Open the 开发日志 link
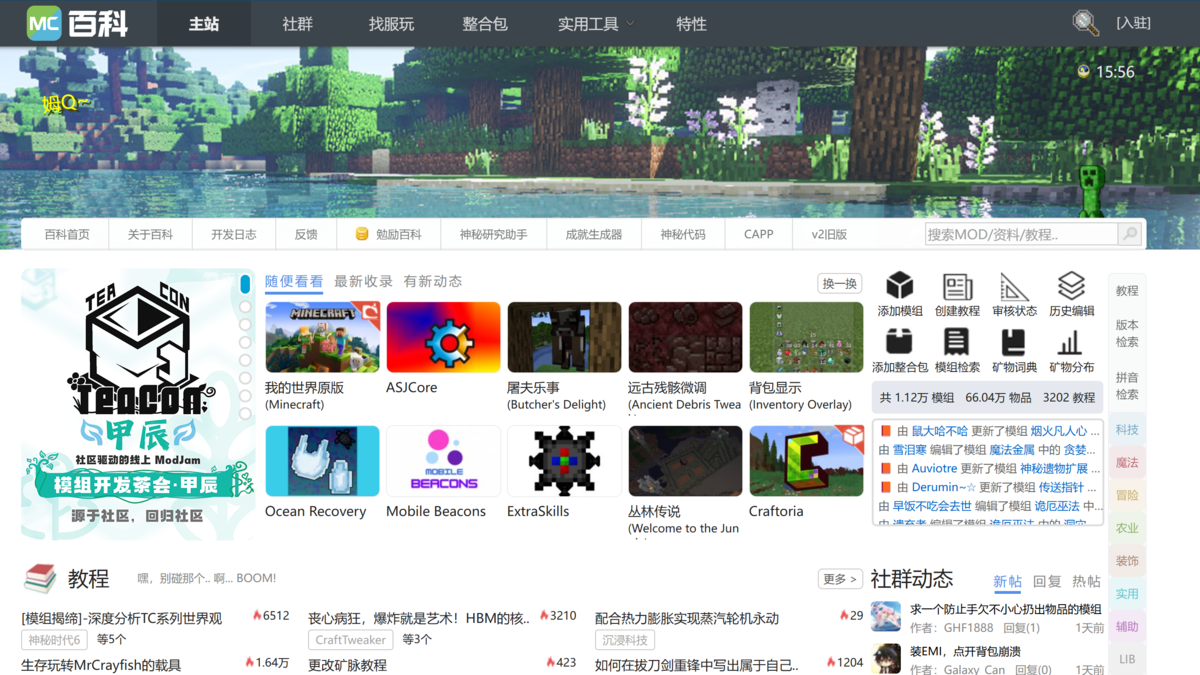 pyautogui.click(x=234, y=234)
